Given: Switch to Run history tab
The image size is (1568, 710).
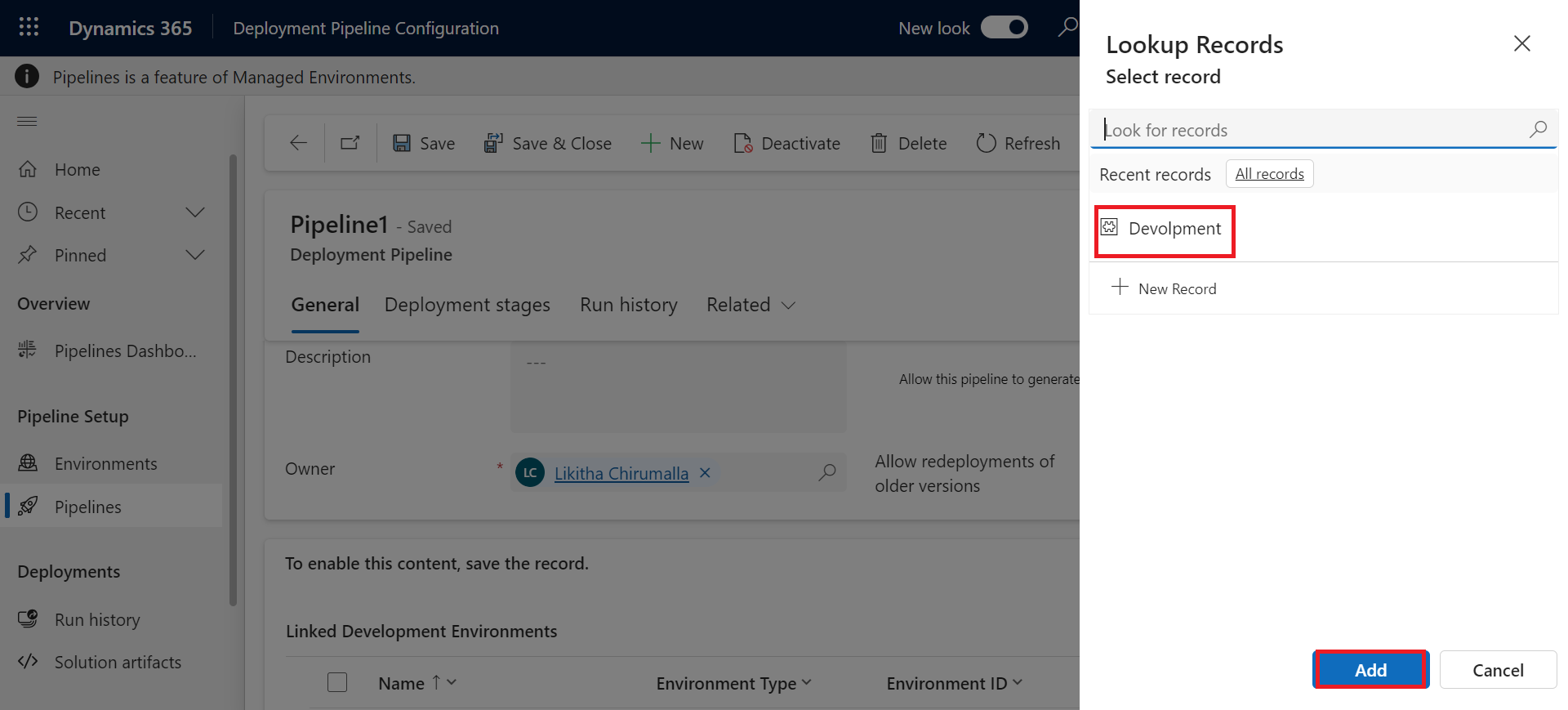Looking at the screenshot, I should [629, 305].
